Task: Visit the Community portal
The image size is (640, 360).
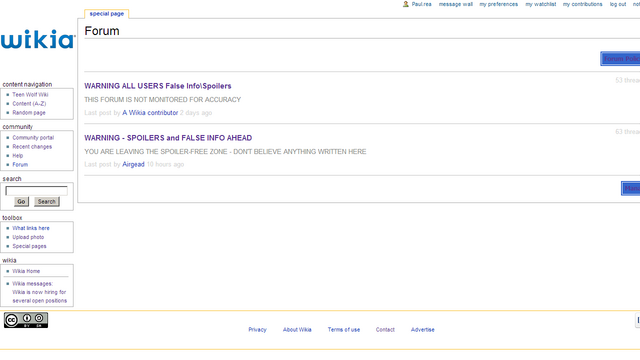Action: 33,138
